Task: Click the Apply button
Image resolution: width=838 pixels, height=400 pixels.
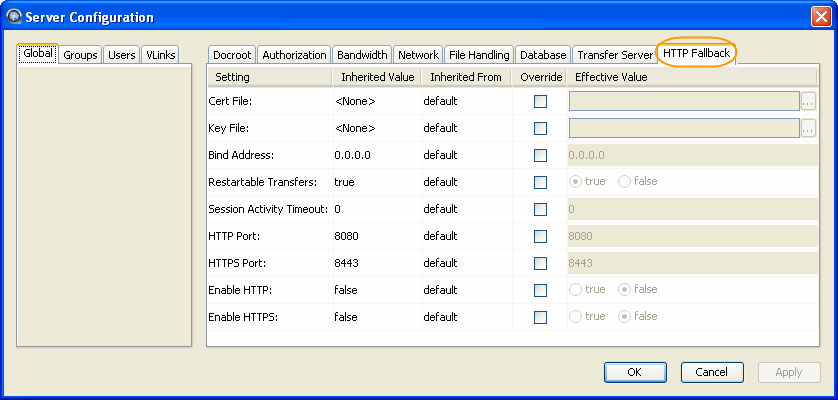Action: tap(789, 372)
